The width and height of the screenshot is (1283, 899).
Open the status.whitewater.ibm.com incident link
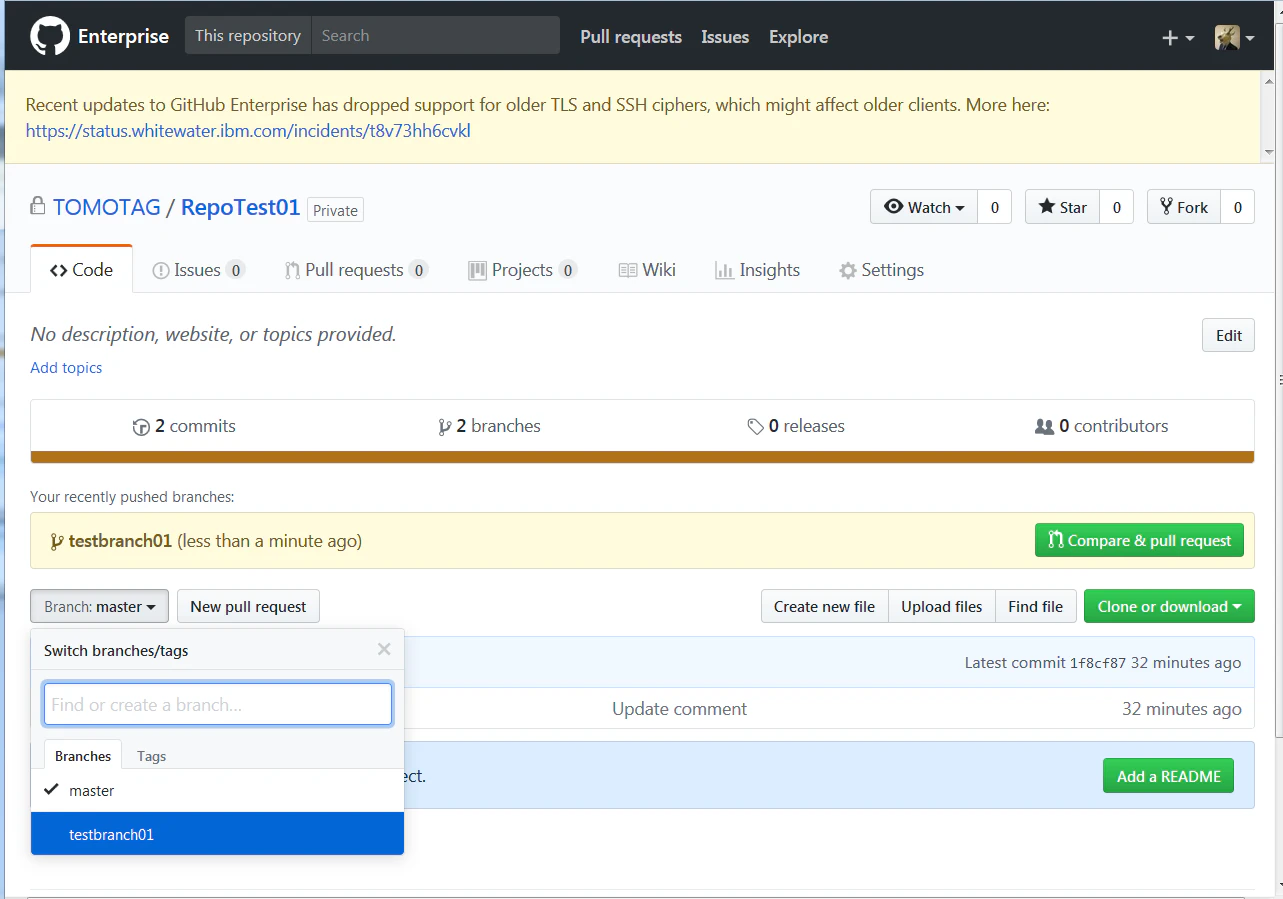tap(248, 131)
